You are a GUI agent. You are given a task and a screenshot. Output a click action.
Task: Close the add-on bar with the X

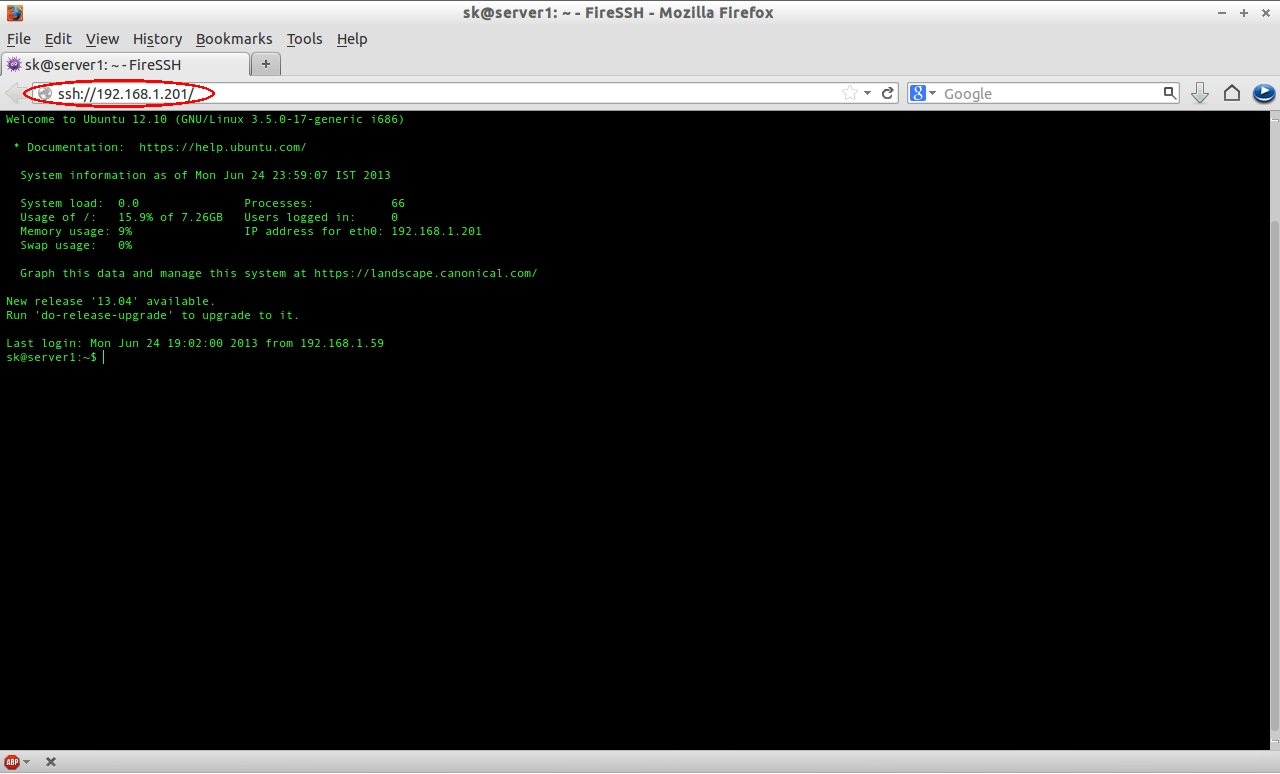point(51,762)
